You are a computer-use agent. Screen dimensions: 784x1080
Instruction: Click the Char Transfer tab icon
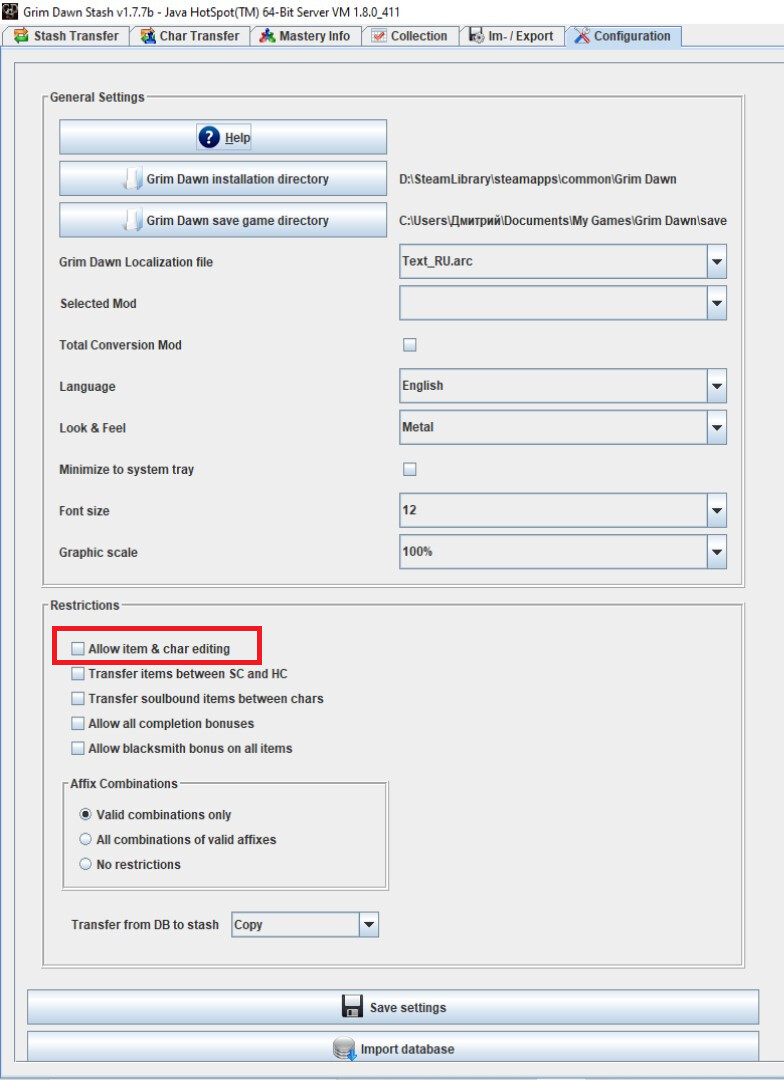point(148,36)
